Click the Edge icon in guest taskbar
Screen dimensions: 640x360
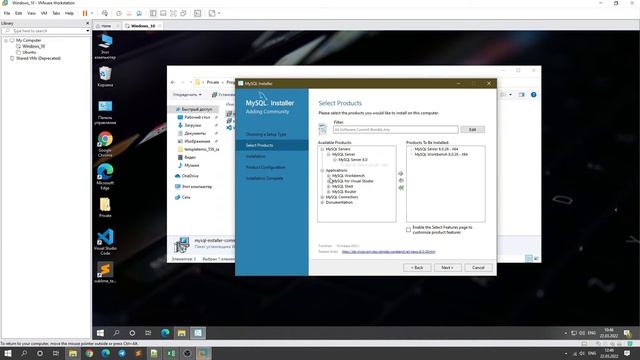point(165,333)
